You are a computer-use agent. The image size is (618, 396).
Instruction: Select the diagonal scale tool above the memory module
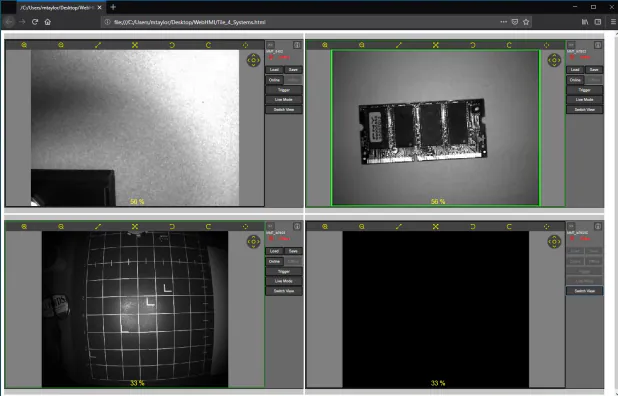pyautogui.click(x=398, y=45)
